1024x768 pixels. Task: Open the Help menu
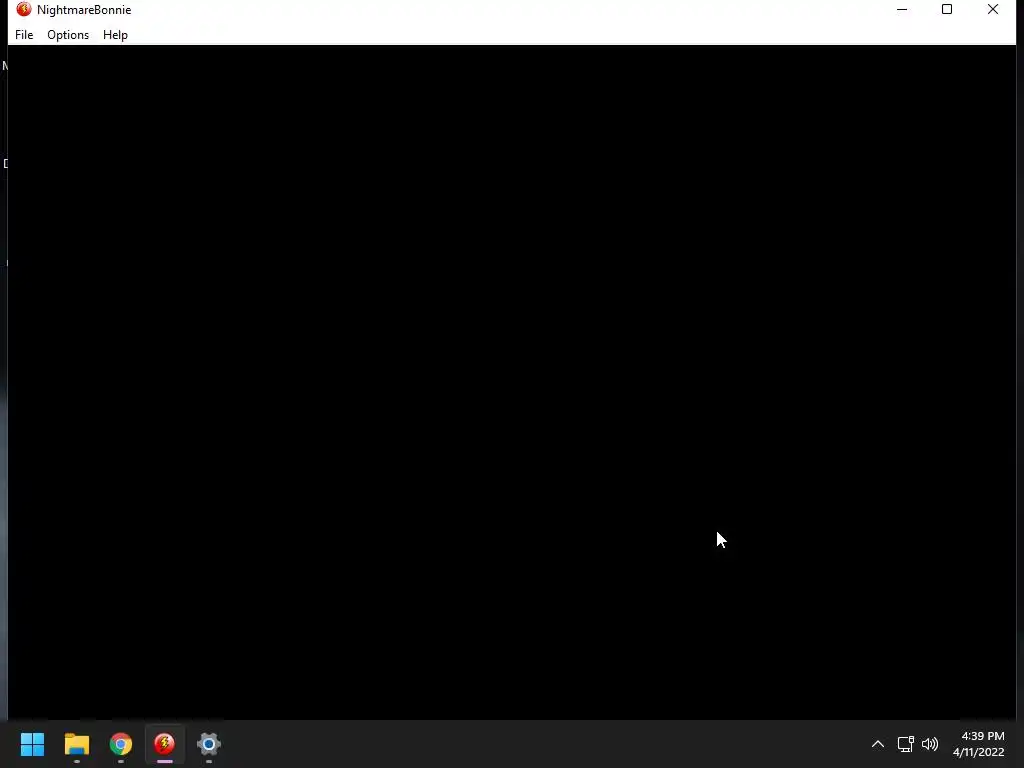point(115,35)
